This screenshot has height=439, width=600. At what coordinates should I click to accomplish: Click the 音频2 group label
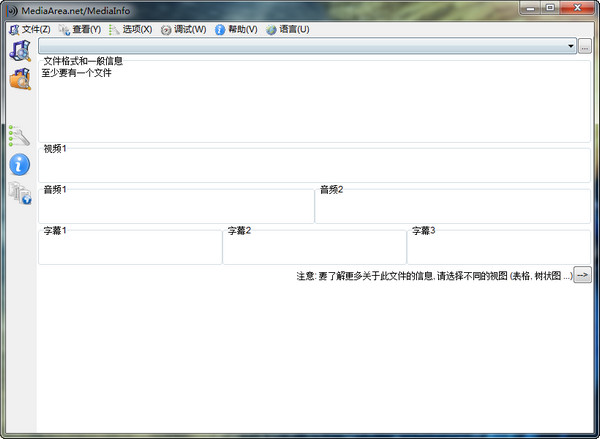[x=331, y=189]
